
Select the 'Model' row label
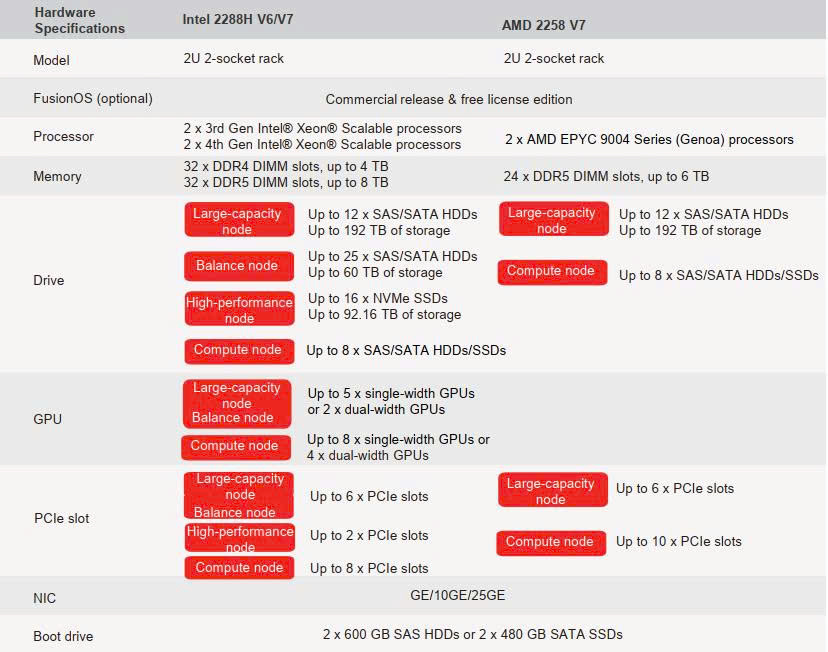(x=51, y=60)
